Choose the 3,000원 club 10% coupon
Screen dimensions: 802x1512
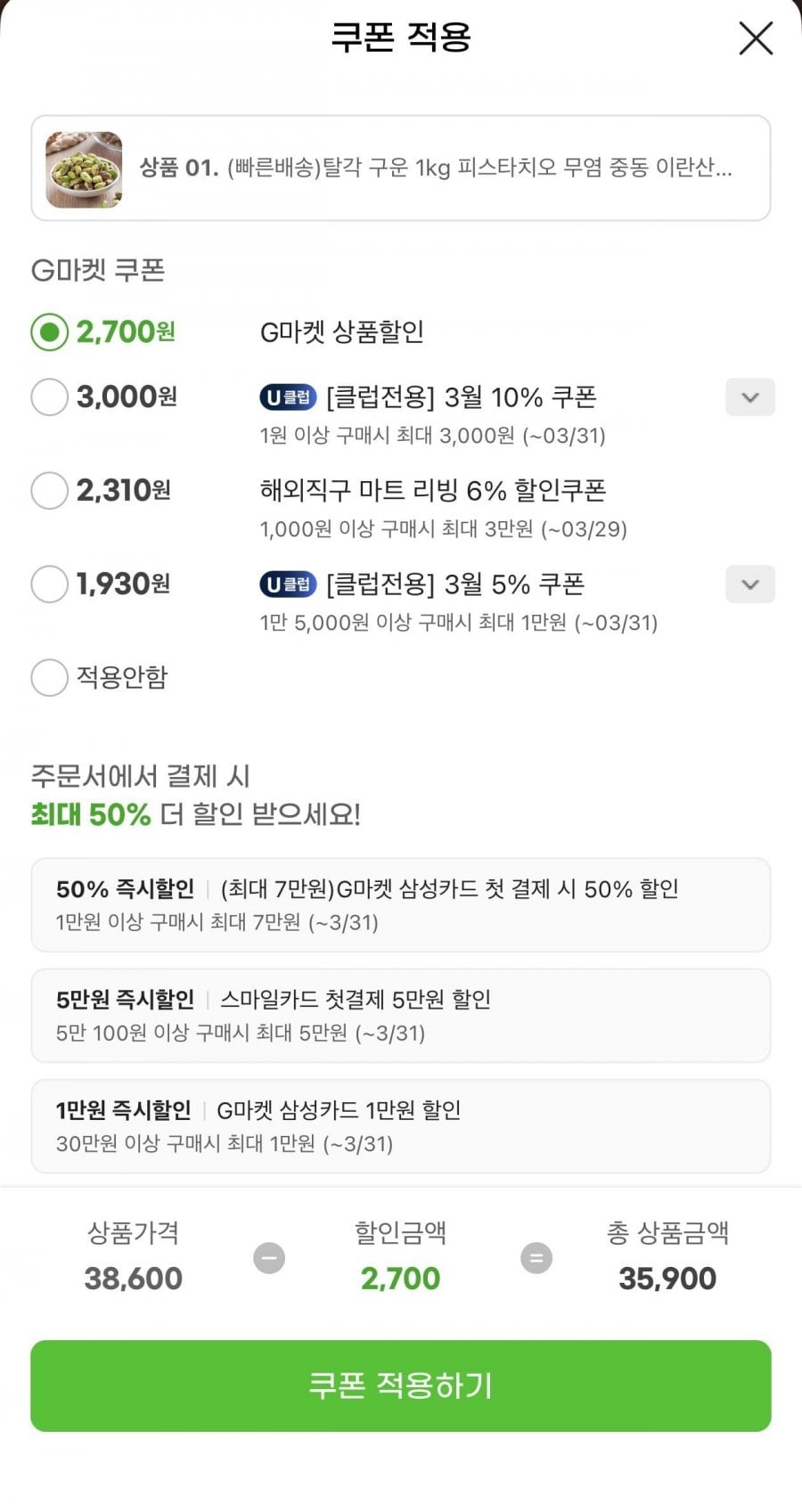click(50, 396)
